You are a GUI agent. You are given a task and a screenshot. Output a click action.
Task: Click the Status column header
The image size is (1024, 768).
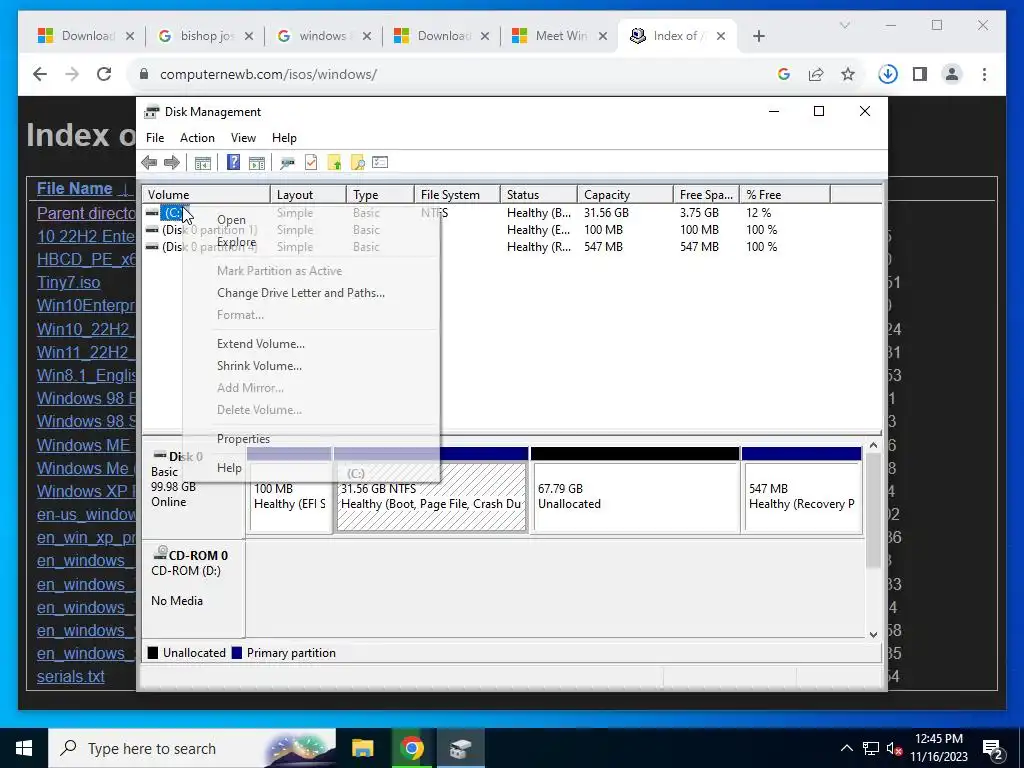[539, 195]
